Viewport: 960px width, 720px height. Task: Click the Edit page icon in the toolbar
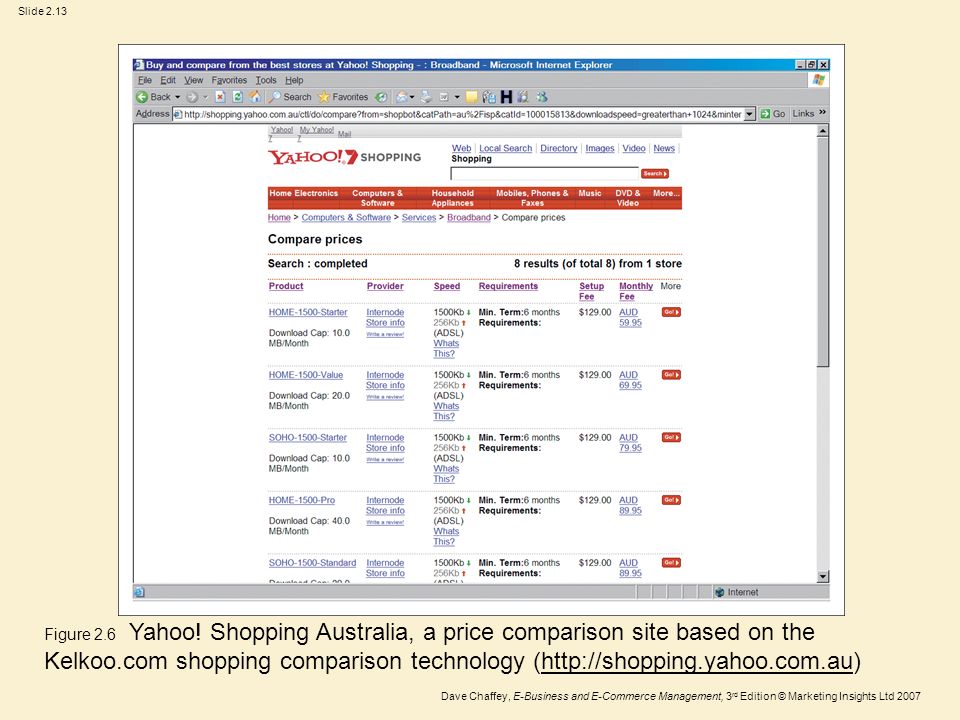pyautogui.click(x=444, y=97)
